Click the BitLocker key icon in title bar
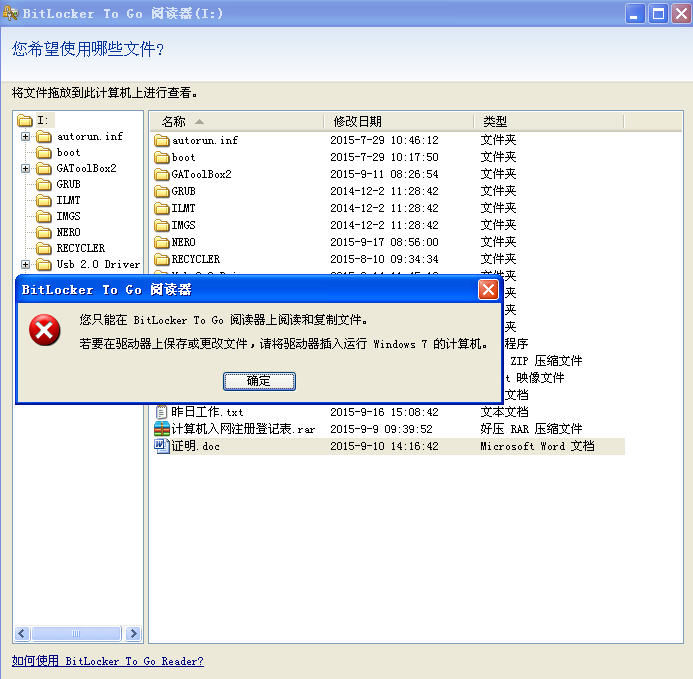Viewport: 693px width, 679px height. pos(10,13)
